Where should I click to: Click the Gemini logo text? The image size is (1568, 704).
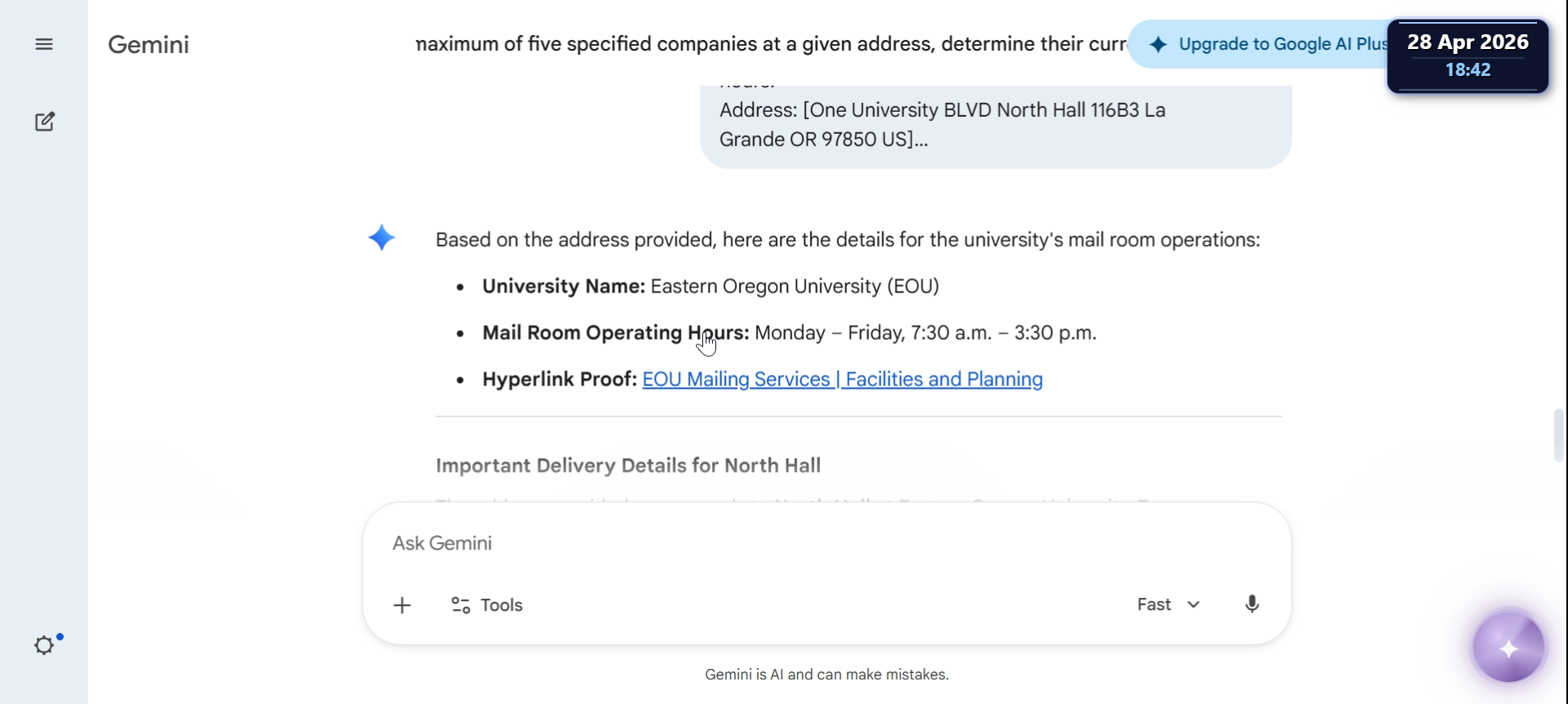click(149, 44)
